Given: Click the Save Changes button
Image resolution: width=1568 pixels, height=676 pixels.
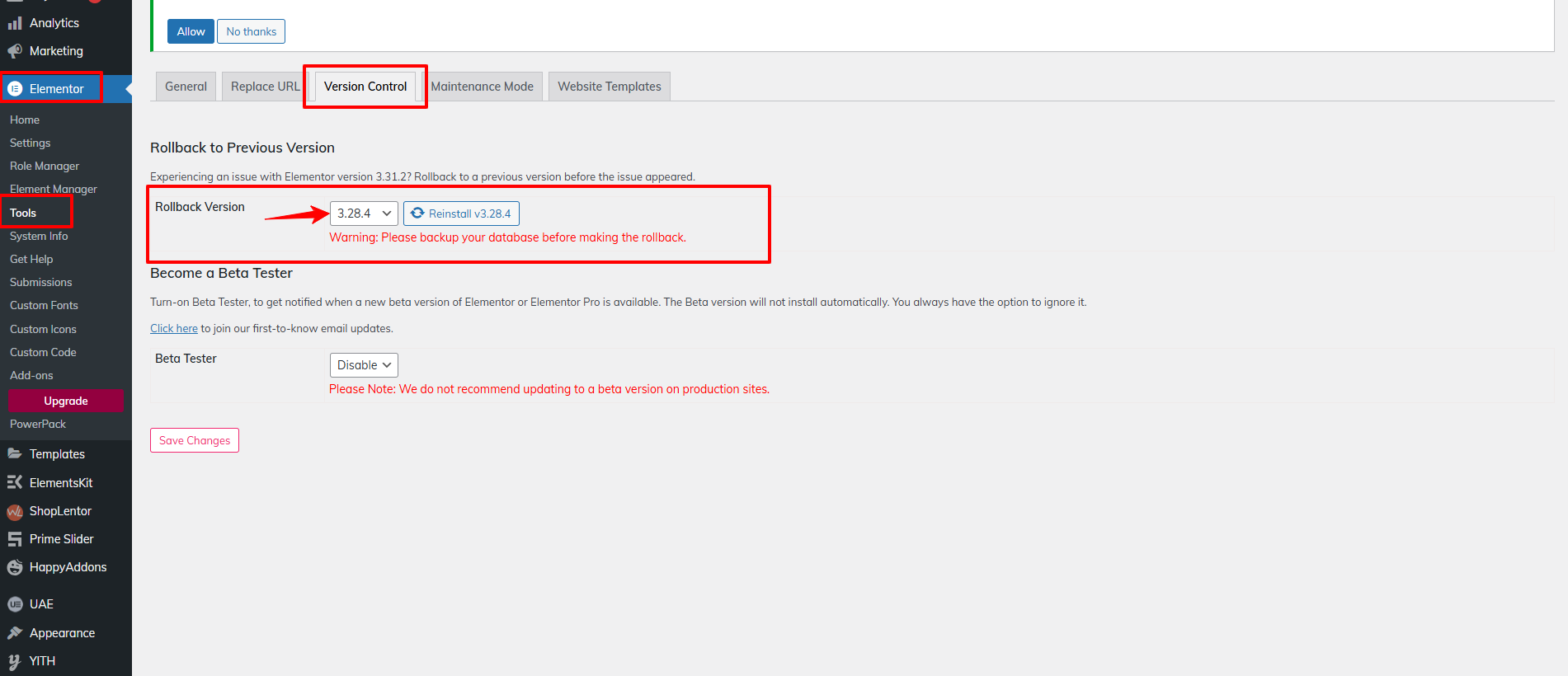Looking at the screenshot, I should (195, 440).
